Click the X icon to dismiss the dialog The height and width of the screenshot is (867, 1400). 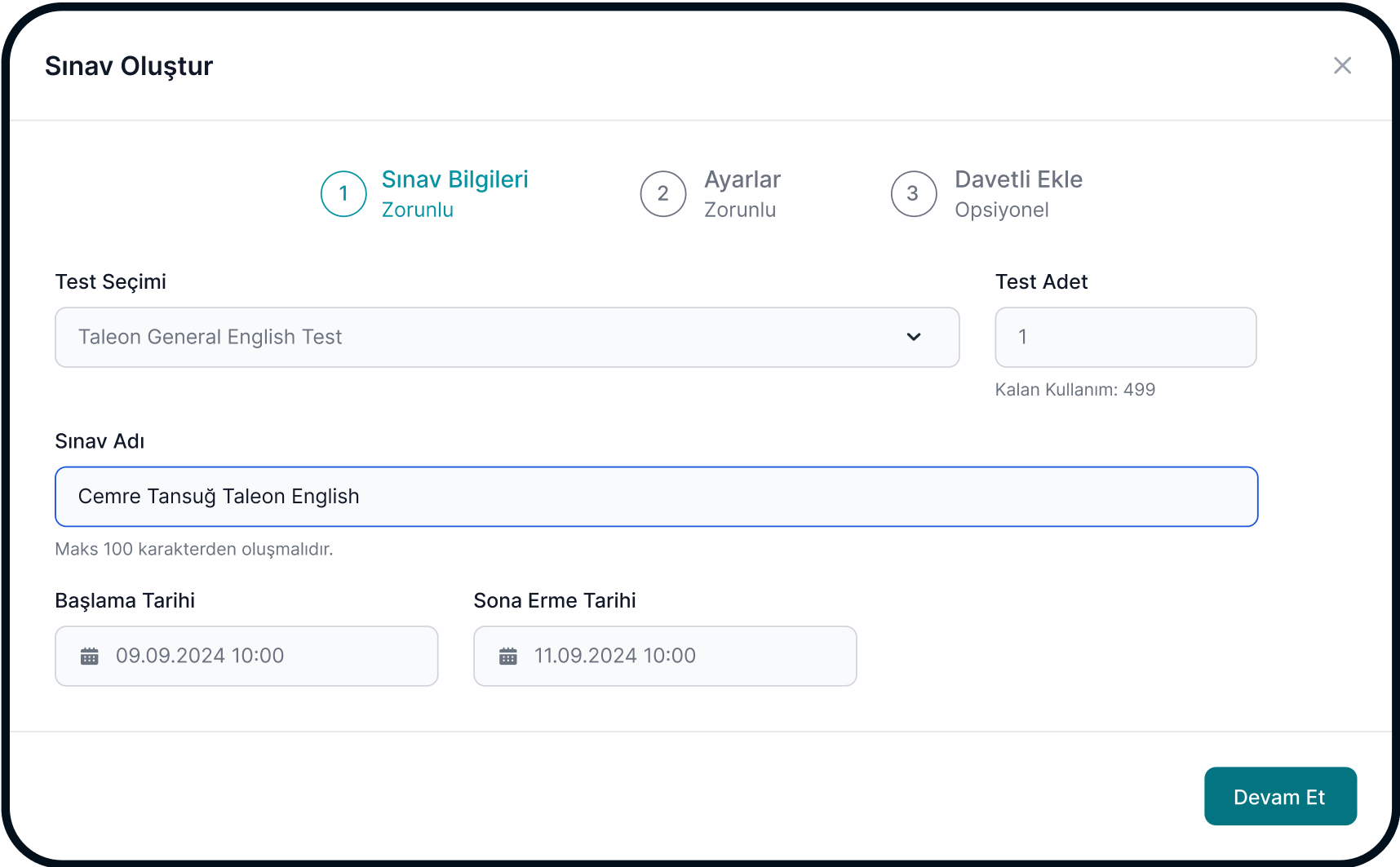coord(1342,65)
